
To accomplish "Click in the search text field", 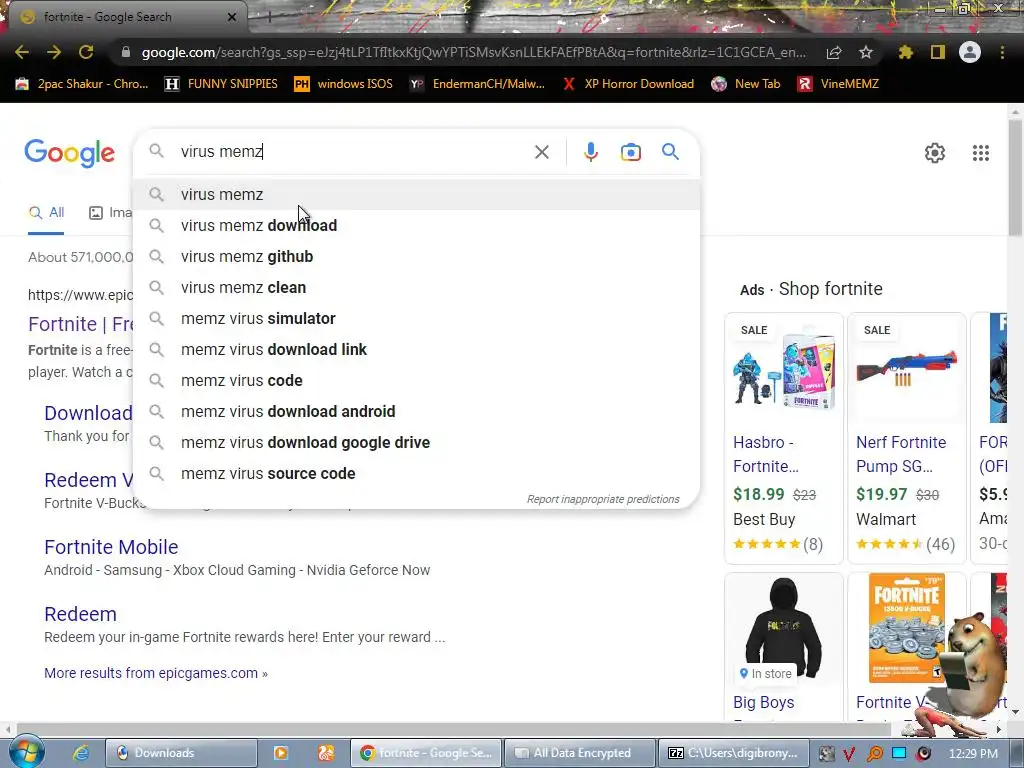I will 353,152.
